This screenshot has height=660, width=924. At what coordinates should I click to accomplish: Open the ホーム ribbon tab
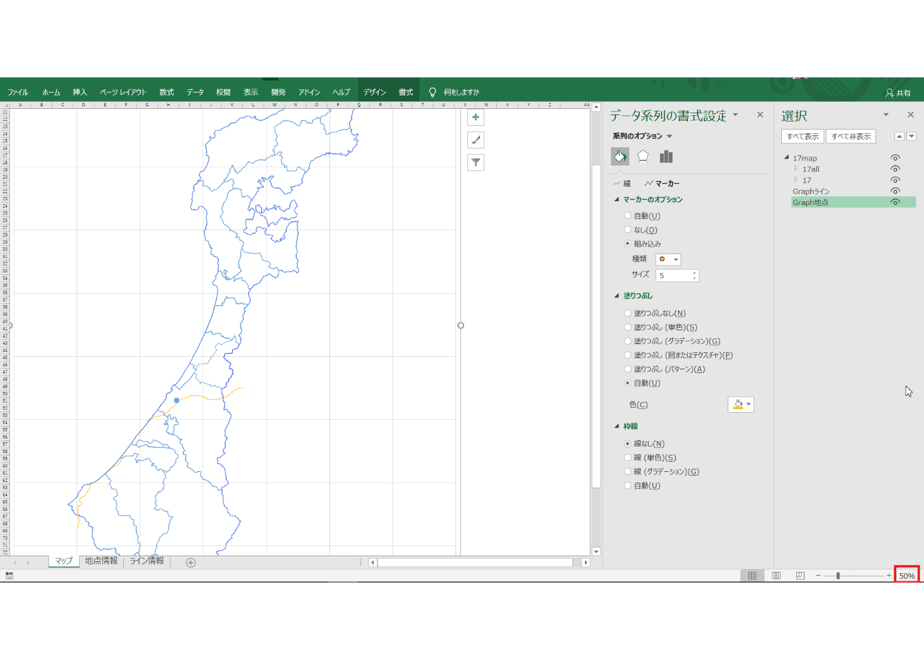(51, 92)
